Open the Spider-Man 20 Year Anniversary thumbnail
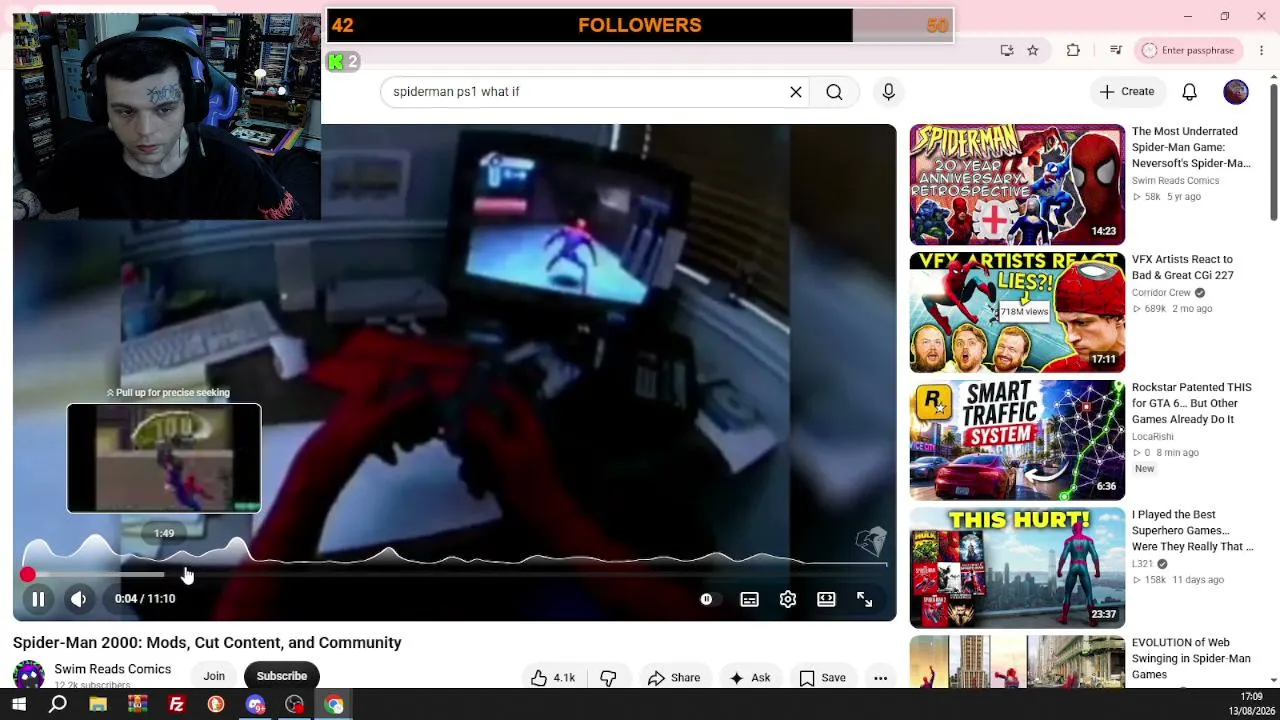The height and width of the screenshot is (720, 1280). coord(1017,184)
